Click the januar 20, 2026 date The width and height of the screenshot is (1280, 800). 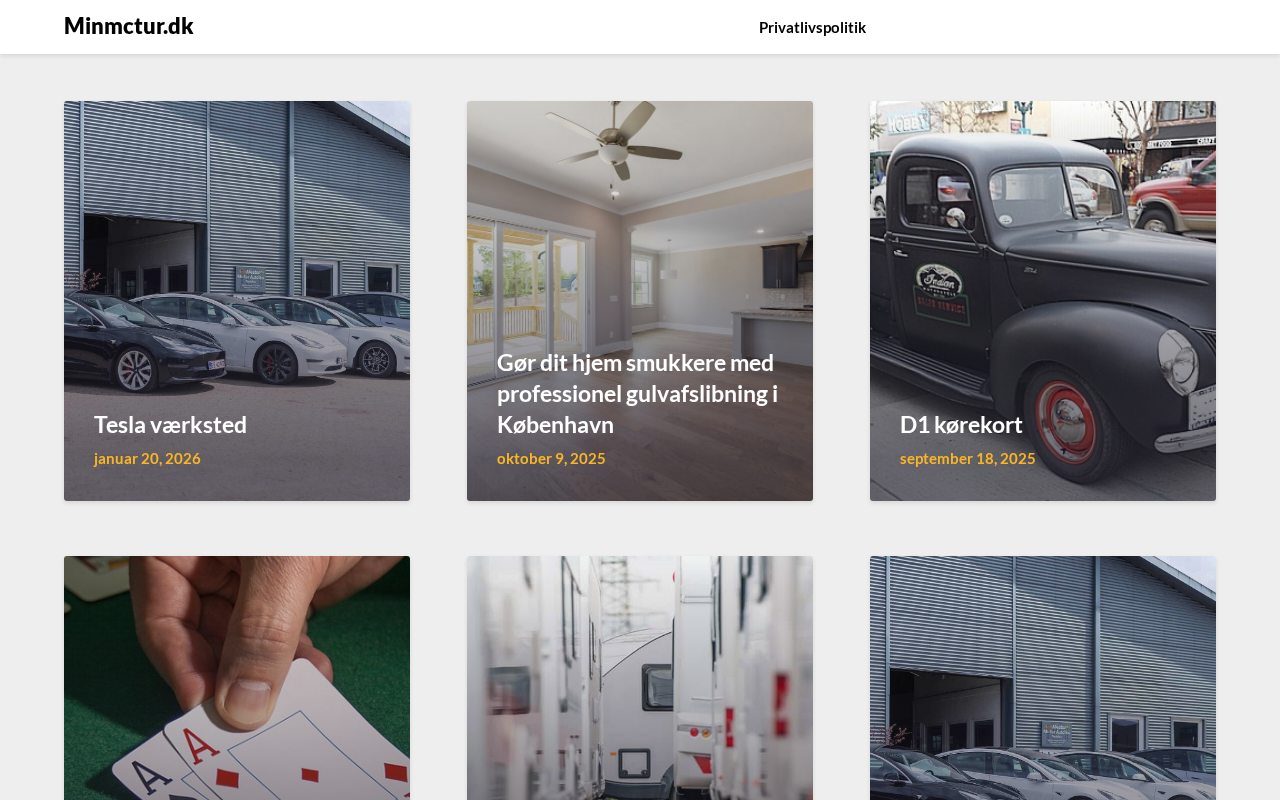147,458
